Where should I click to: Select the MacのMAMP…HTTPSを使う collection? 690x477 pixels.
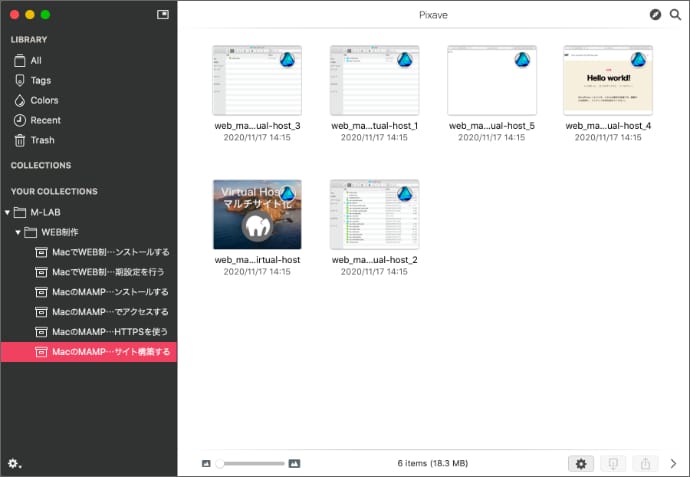tap(110, 331)
